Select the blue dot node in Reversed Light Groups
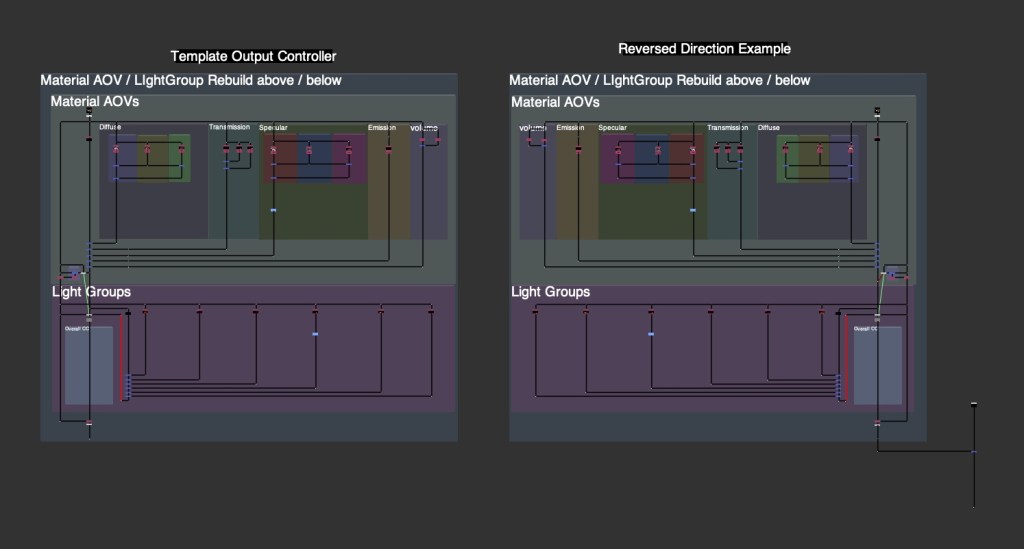 pyautogui.click(x=651, y=334)
